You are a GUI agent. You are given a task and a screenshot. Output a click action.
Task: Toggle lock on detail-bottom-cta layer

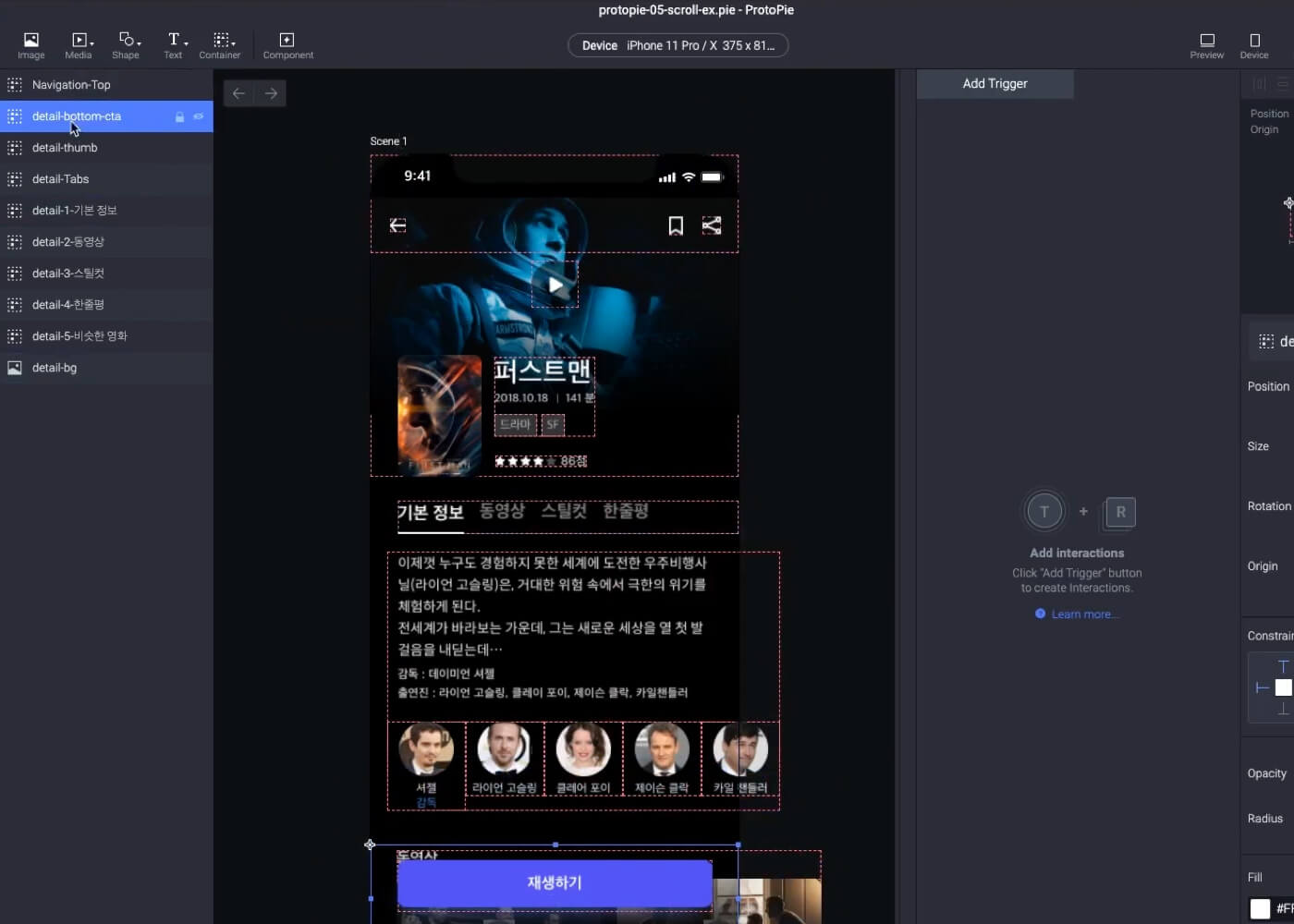click(179, 116)
